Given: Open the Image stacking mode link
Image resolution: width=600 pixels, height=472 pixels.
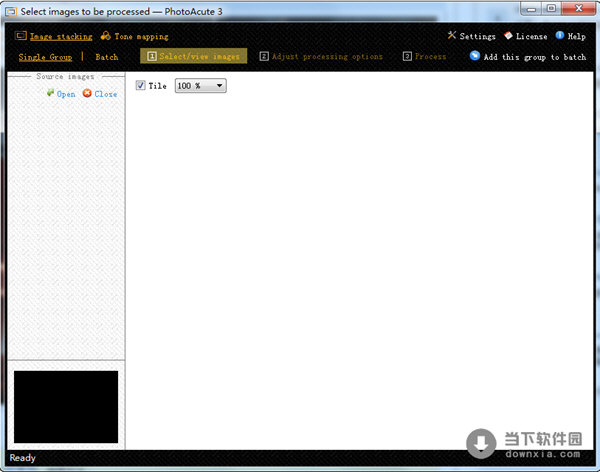Looking at the screenshot, I should tap(61, 36).
